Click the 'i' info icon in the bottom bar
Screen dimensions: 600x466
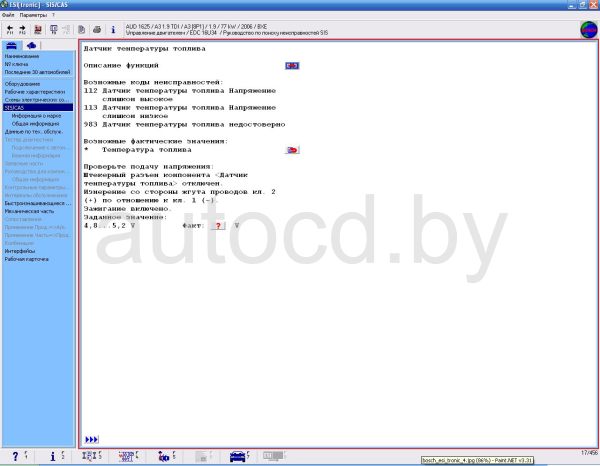click(x=53, y=456)
